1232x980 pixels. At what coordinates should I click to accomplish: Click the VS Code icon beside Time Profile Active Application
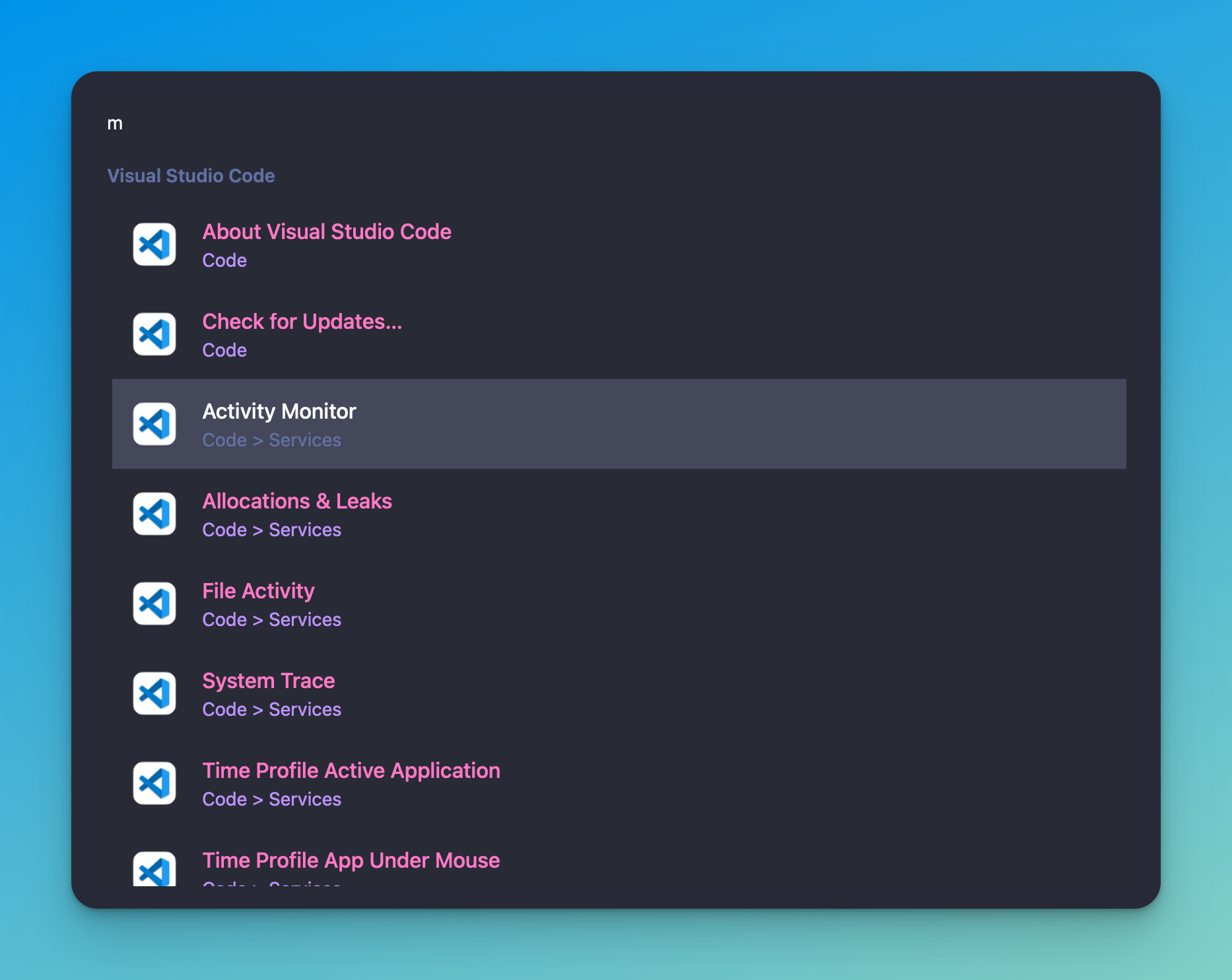[x=154, y=783]
